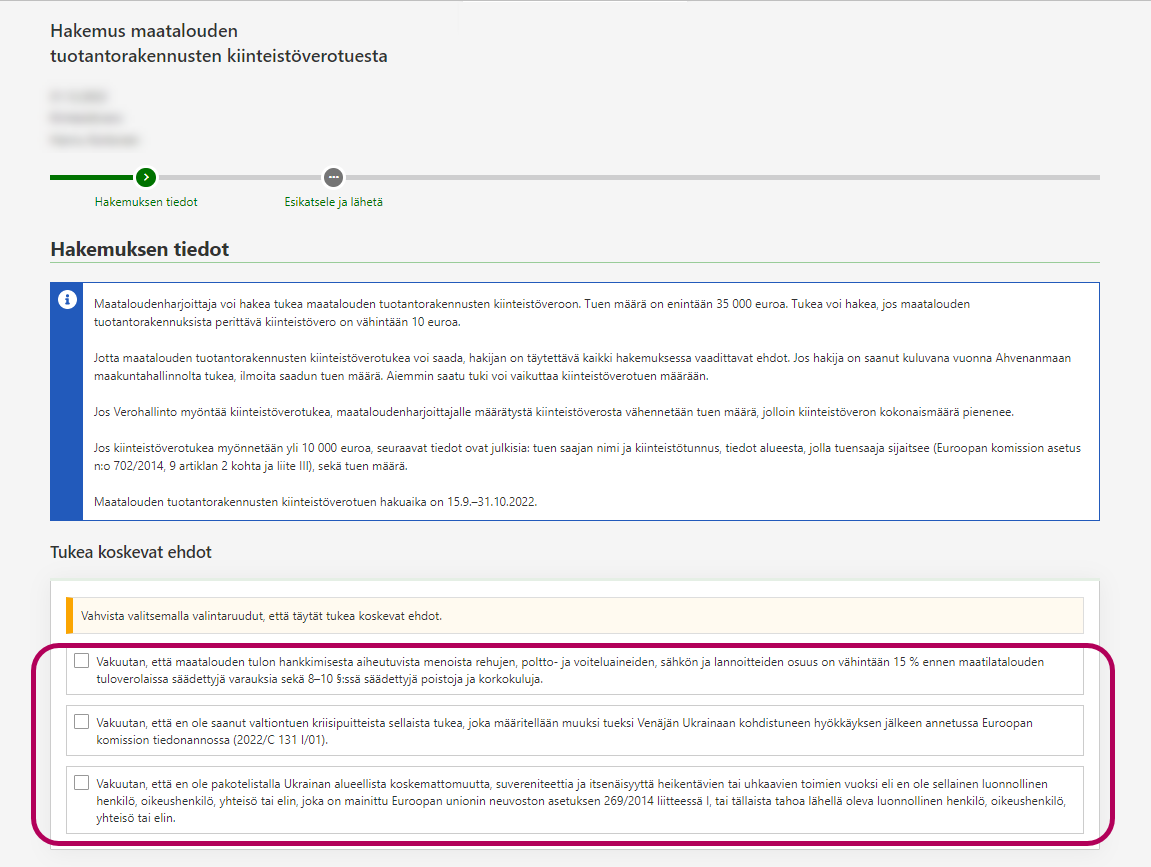
Task: Click the blue info icon in notice box
Action: tap(67, 300)
